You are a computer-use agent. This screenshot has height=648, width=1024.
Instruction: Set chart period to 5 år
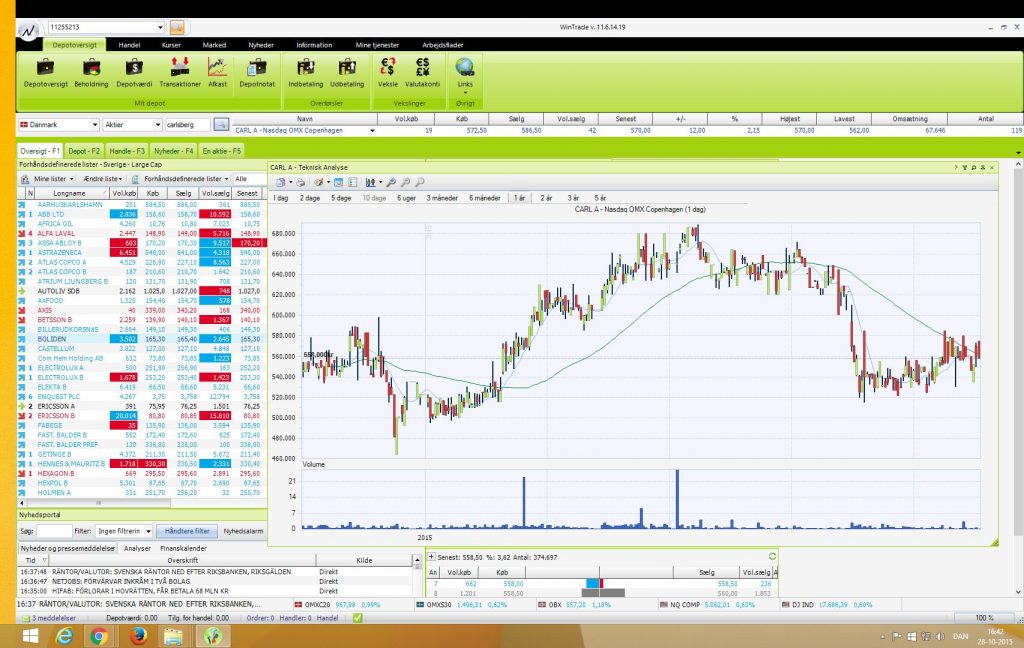[600, 198]
